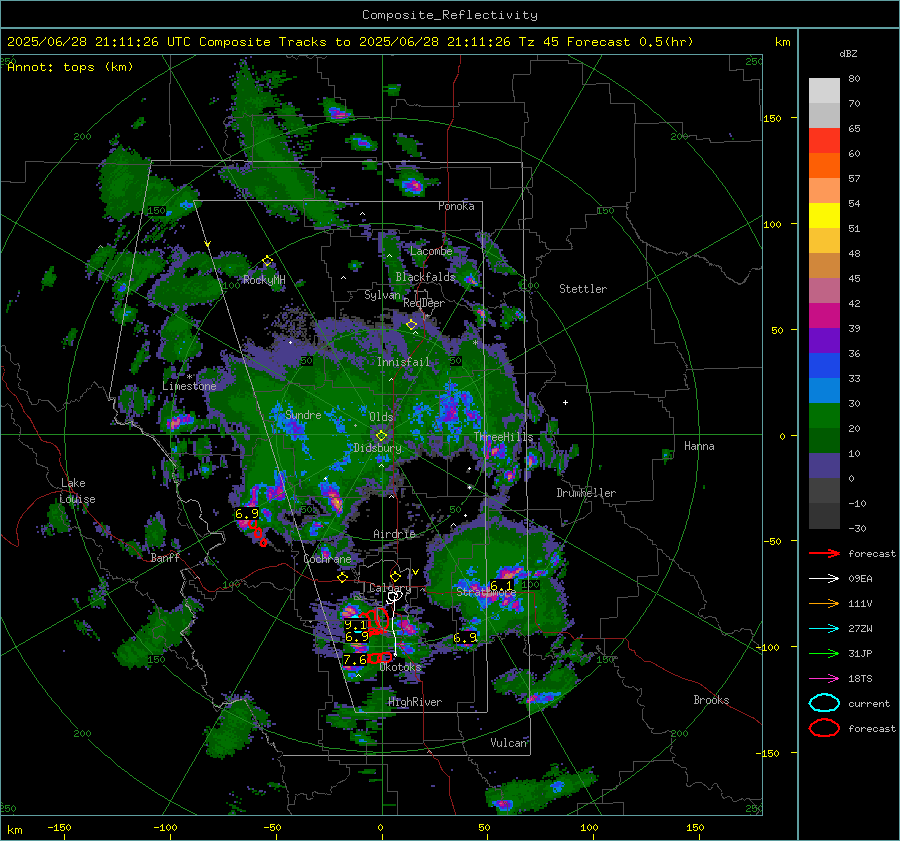Image resolution: width=900 pixels, height=841 pixels.
Task: Click the 'Annot: tops (km)' annotation text
Action: click(70, 67)
